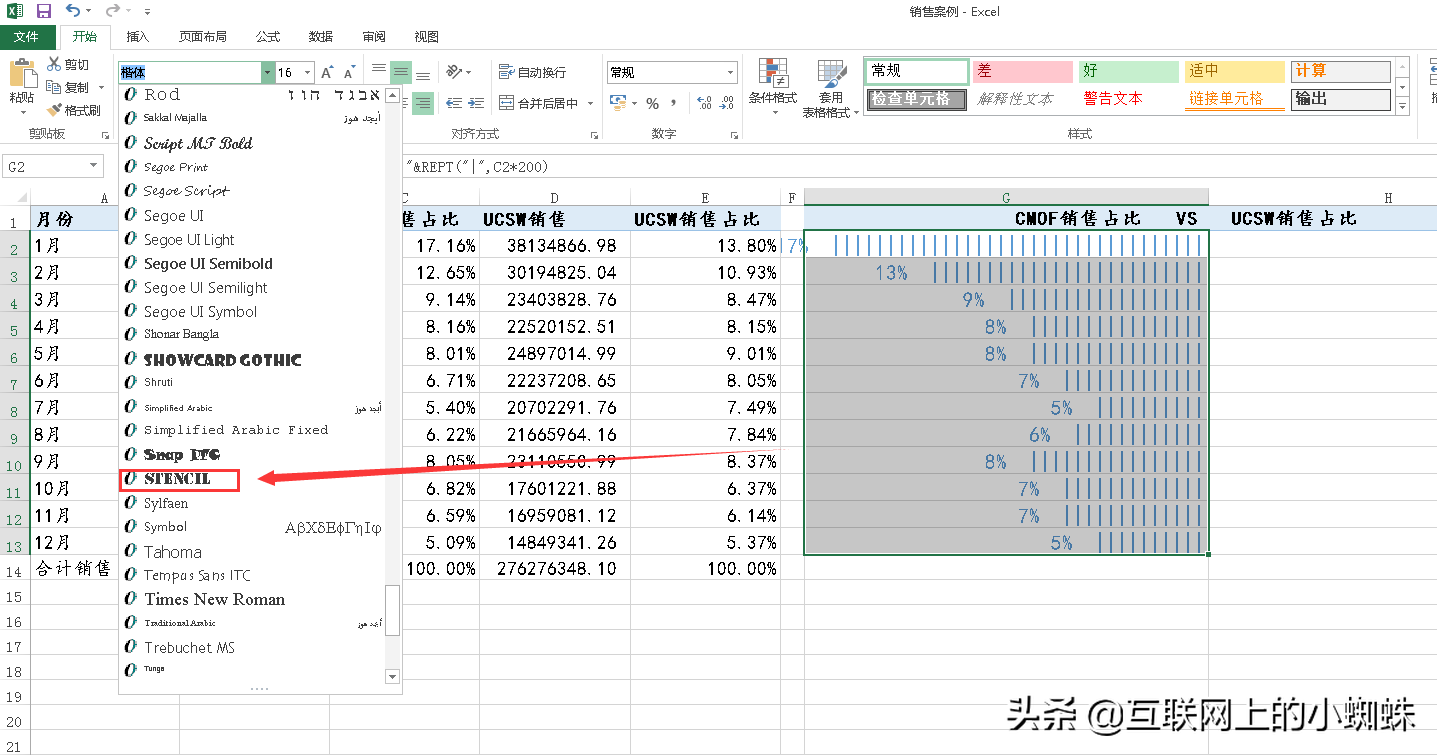
Task: Click the Paste clipboard icon
Action: (21, 73)
